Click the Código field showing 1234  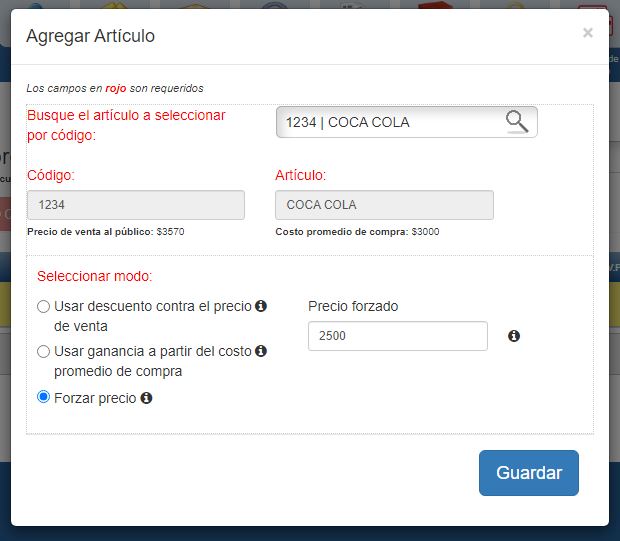point(136,205)
